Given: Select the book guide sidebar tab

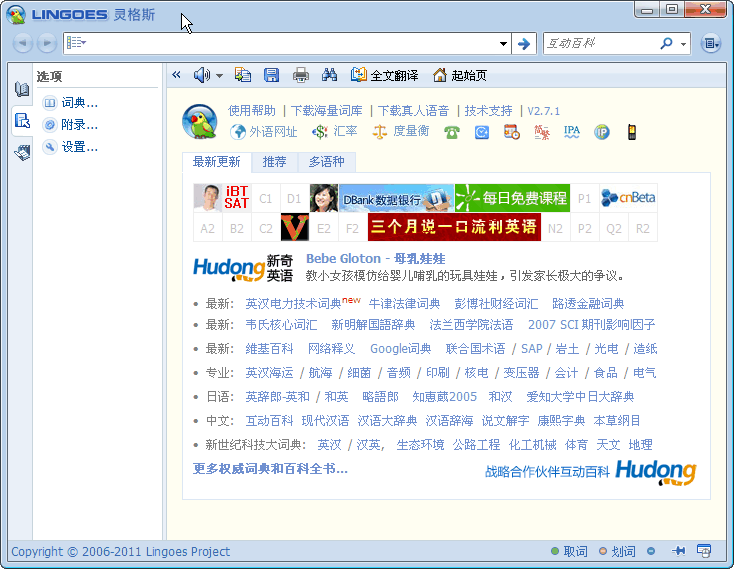Looking at the screenshot, I should pos(22,89).
